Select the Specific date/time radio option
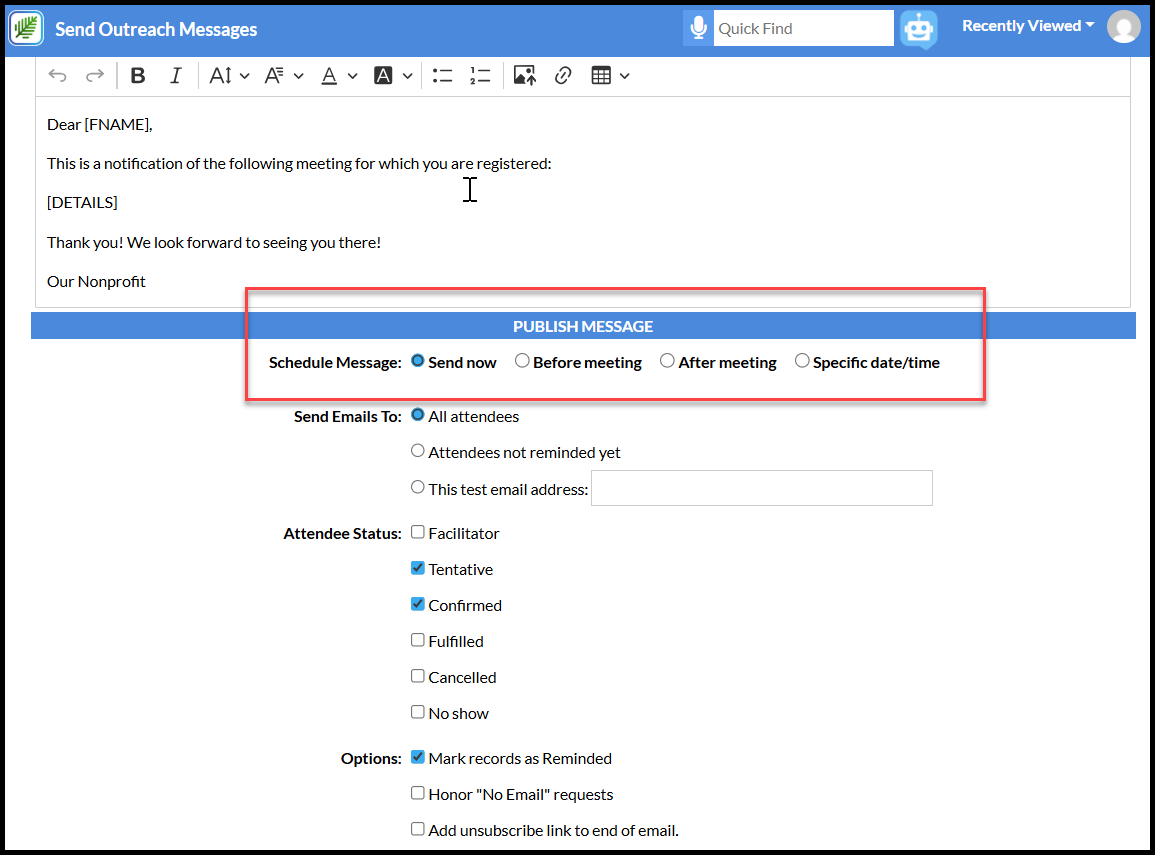1155x855 pixels. 801,361
